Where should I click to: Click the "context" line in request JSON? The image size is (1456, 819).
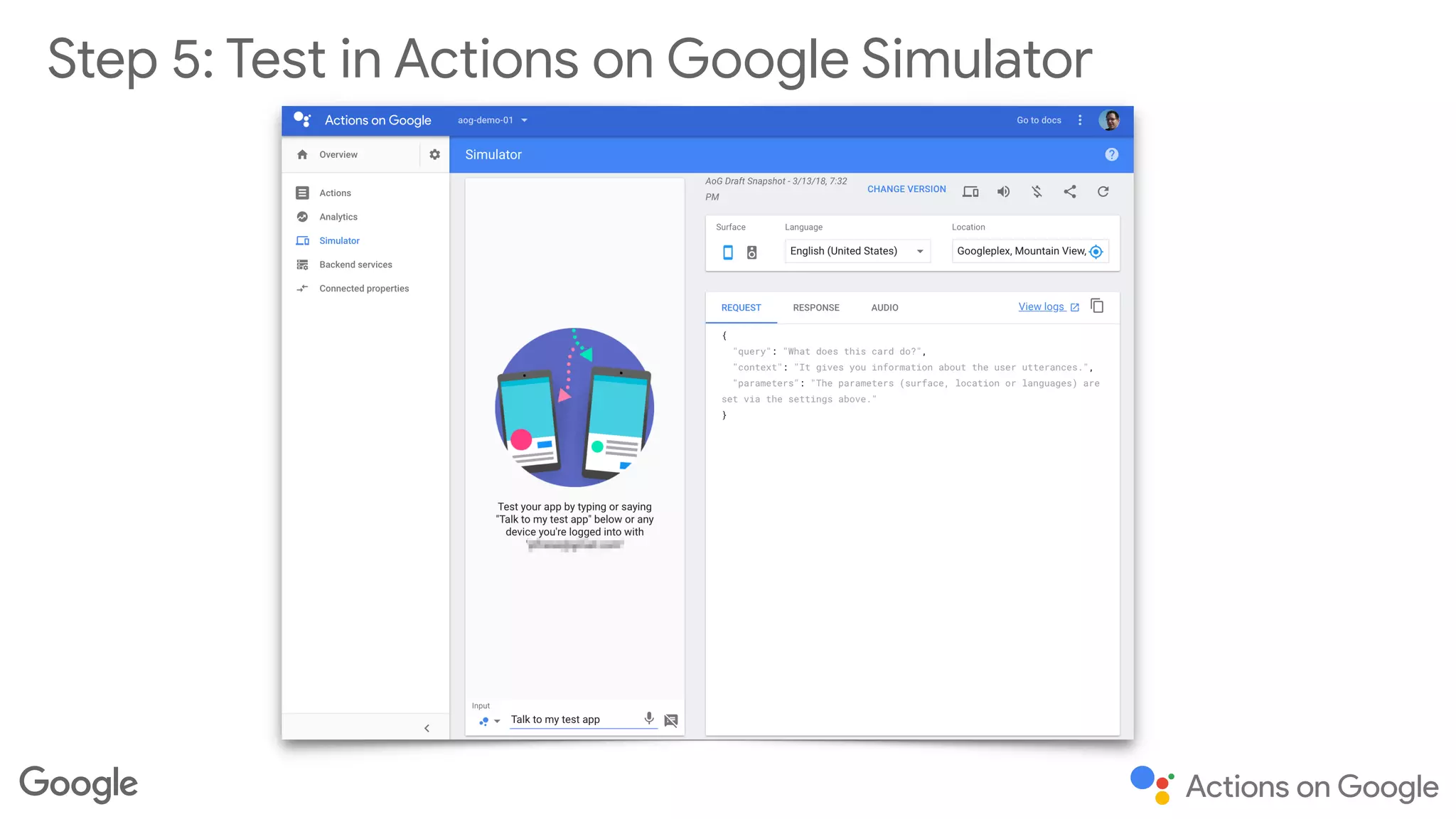[x=912, y=368]
